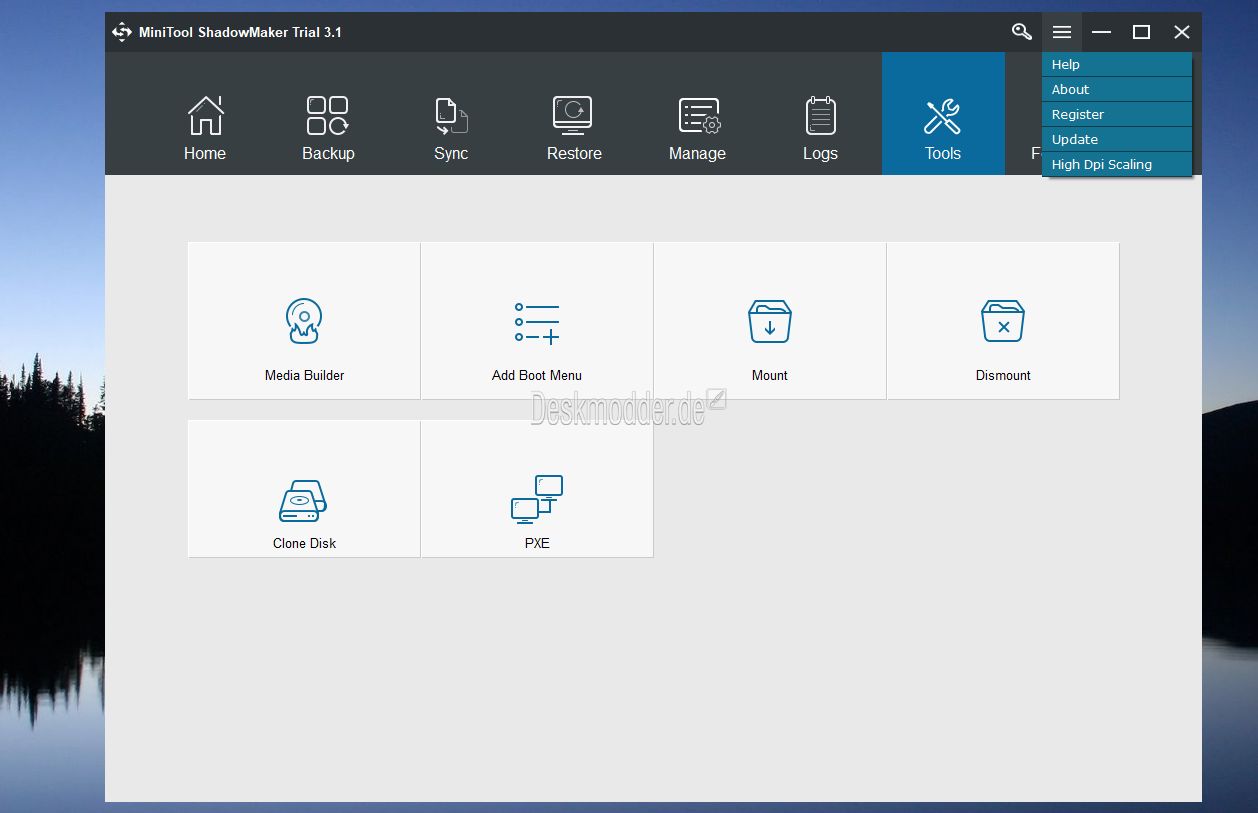This screenshot has height=813, width=1258.
Task: Select About menu entry
Action: coord(1117,89)
